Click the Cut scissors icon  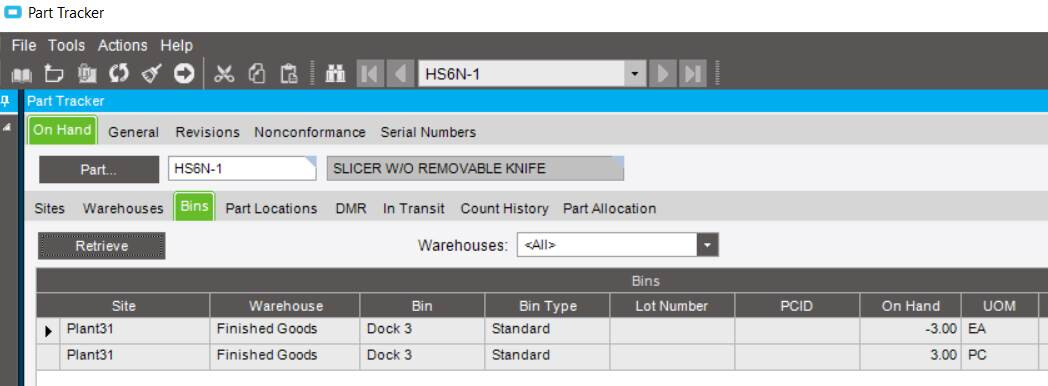pos(224,73)
